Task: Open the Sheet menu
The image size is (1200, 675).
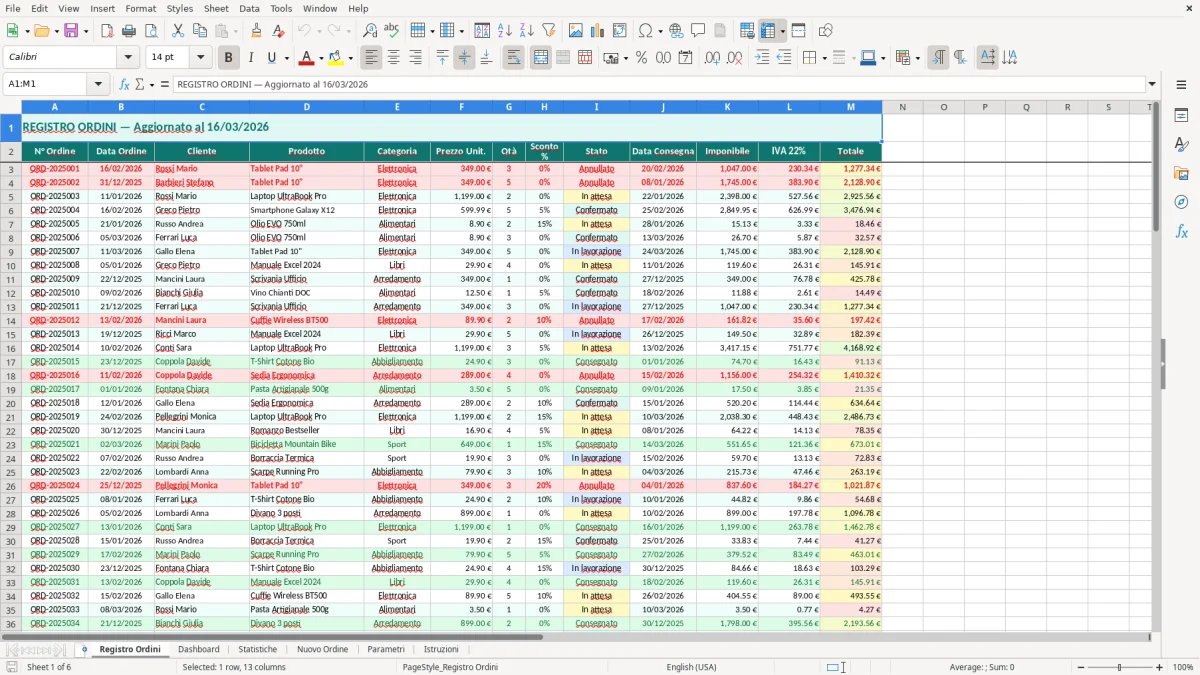Action: [216, 8]
